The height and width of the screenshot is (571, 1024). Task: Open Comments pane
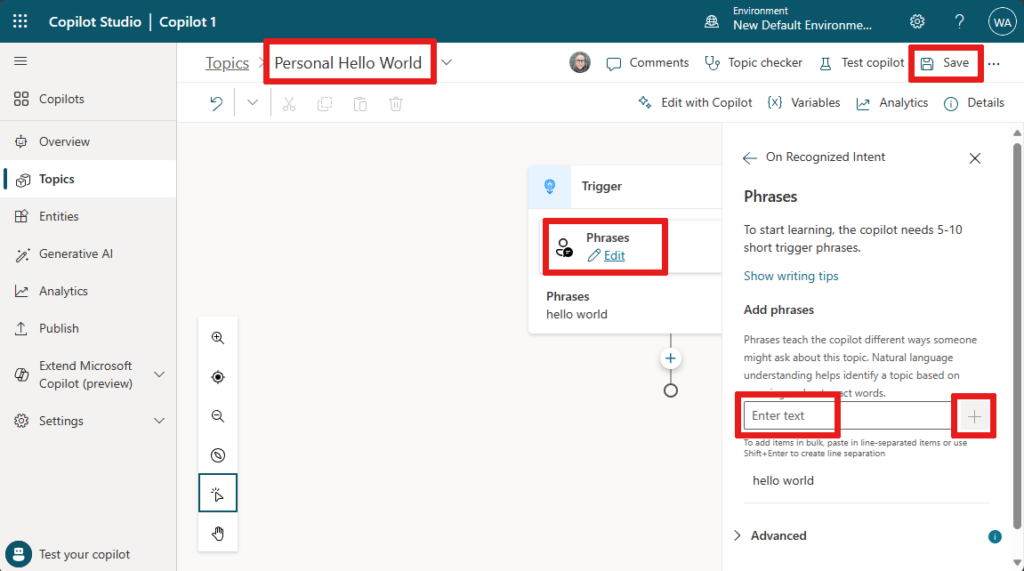point(648,63)
